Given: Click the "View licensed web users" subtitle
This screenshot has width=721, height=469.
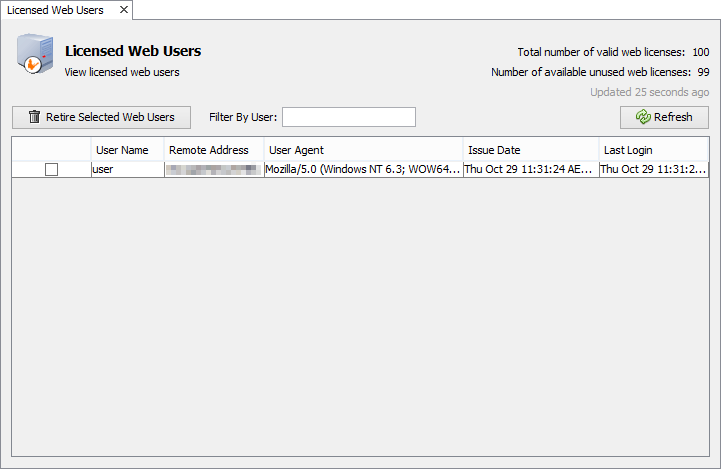Looking at the screenshot, I should pos(122,72).
